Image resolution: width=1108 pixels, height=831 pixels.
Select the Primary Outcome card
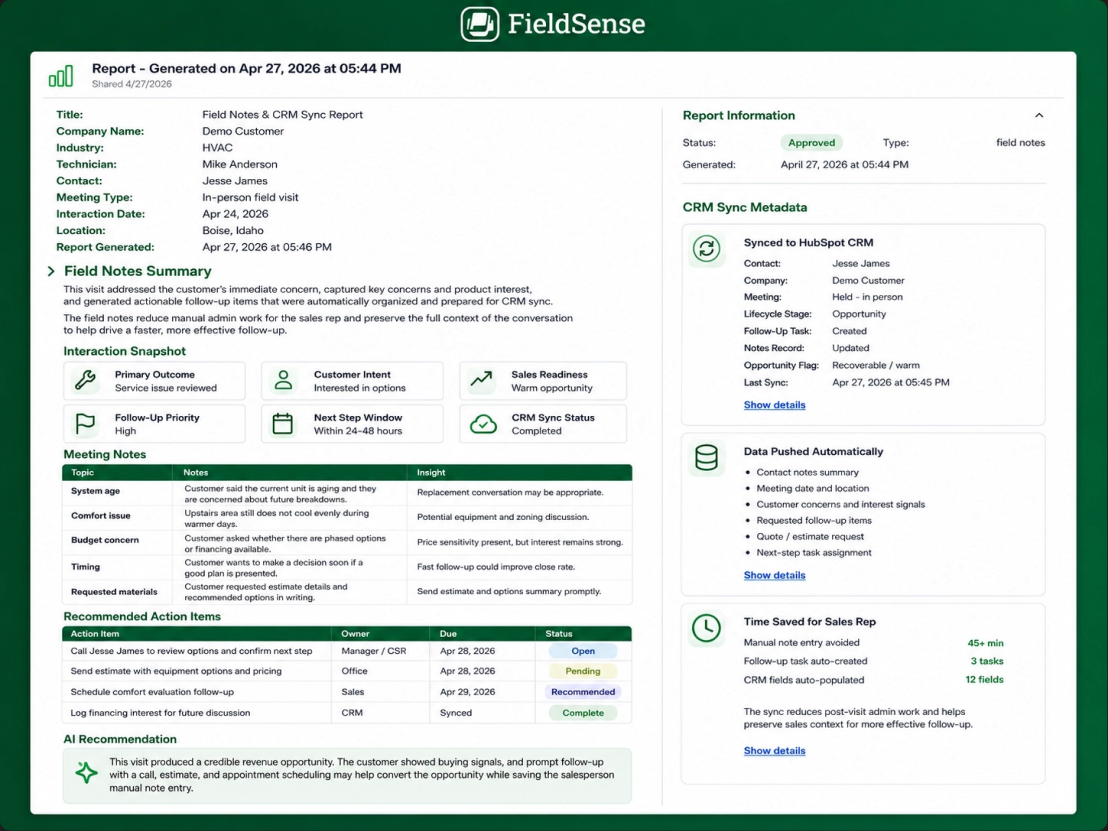coord(154,381)
